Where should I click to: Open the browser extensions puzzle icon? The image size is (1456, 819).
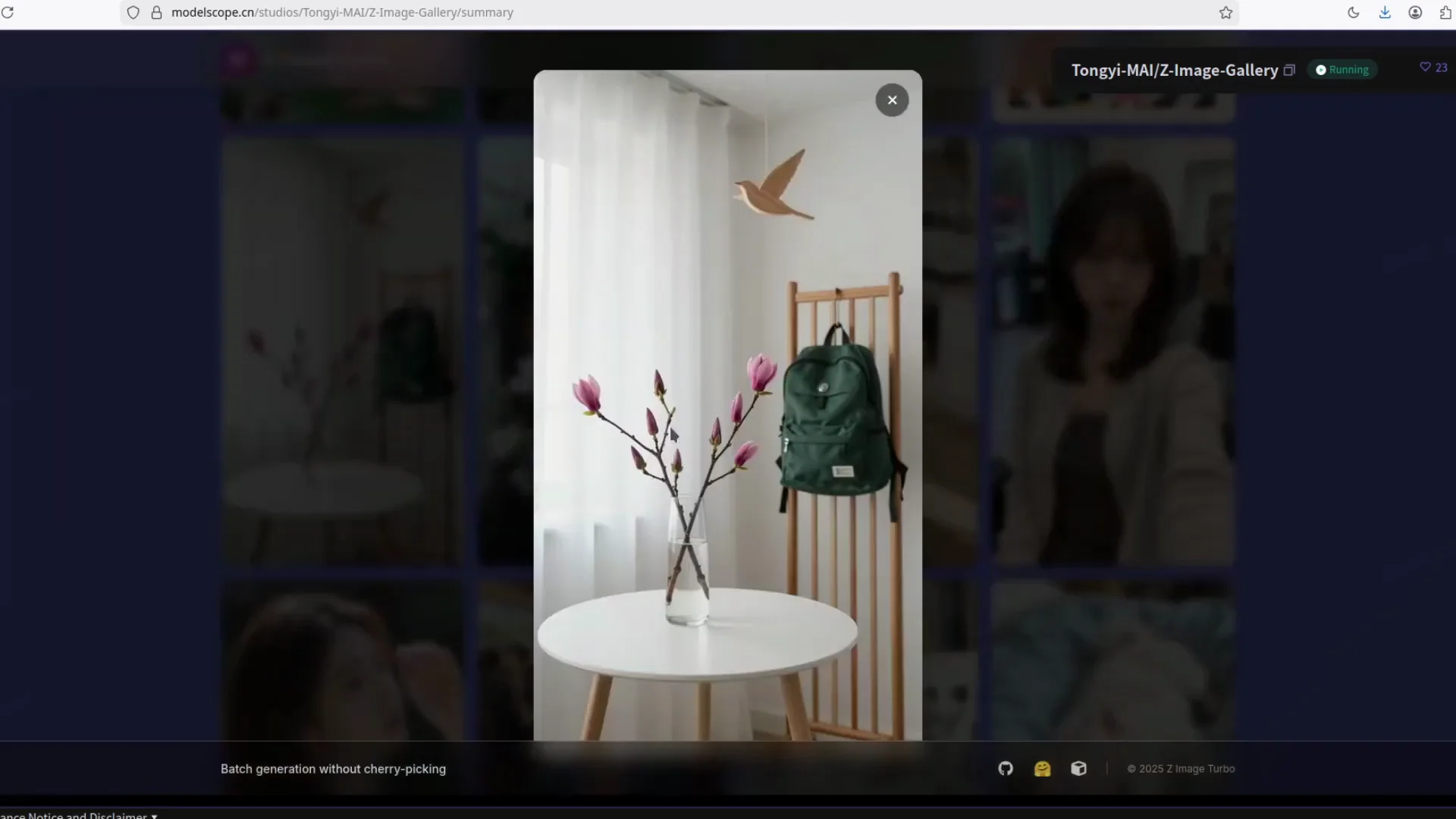[1445, 12]
